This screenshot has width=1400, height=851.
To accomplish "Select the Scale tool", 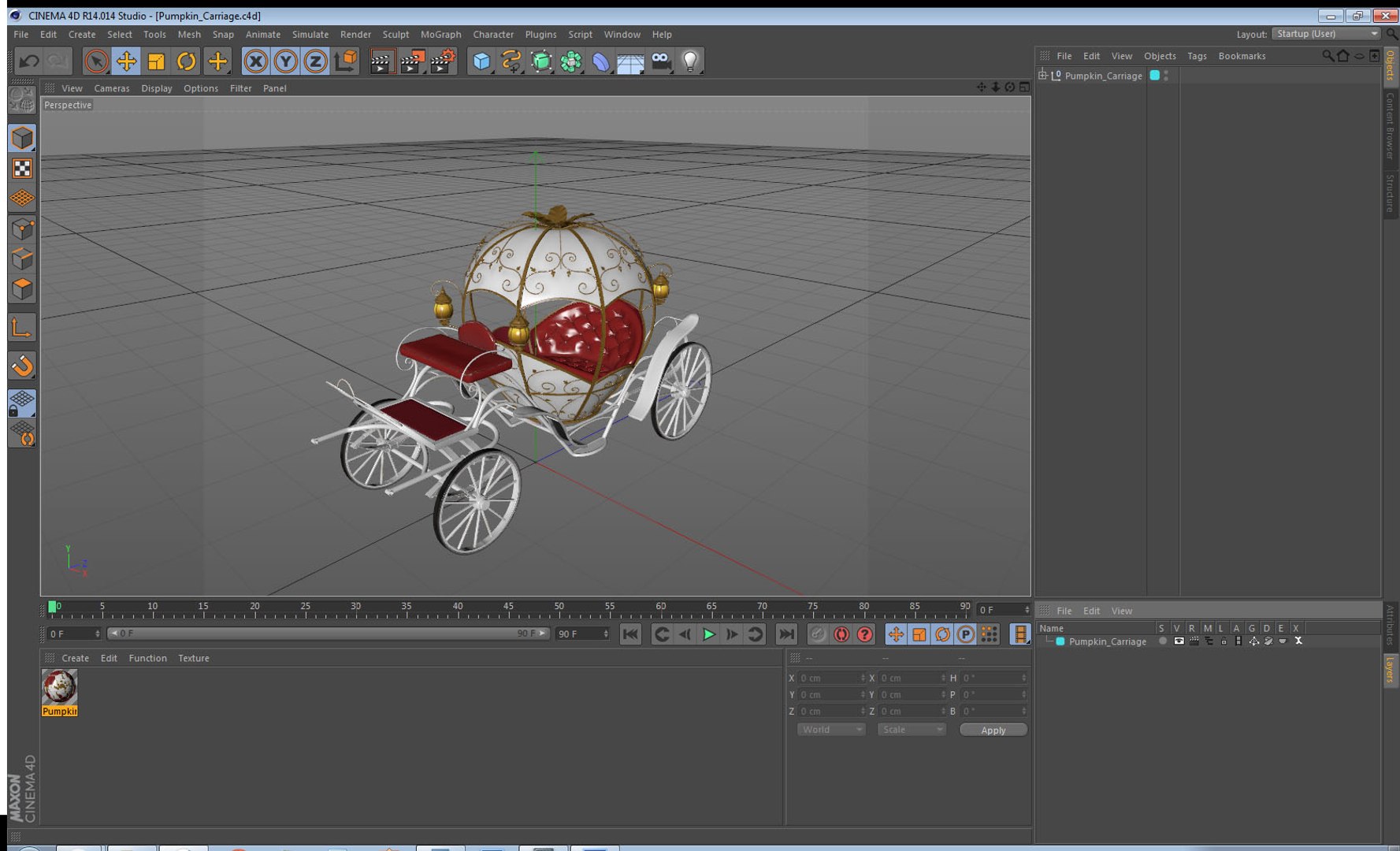I will (156, 61).
